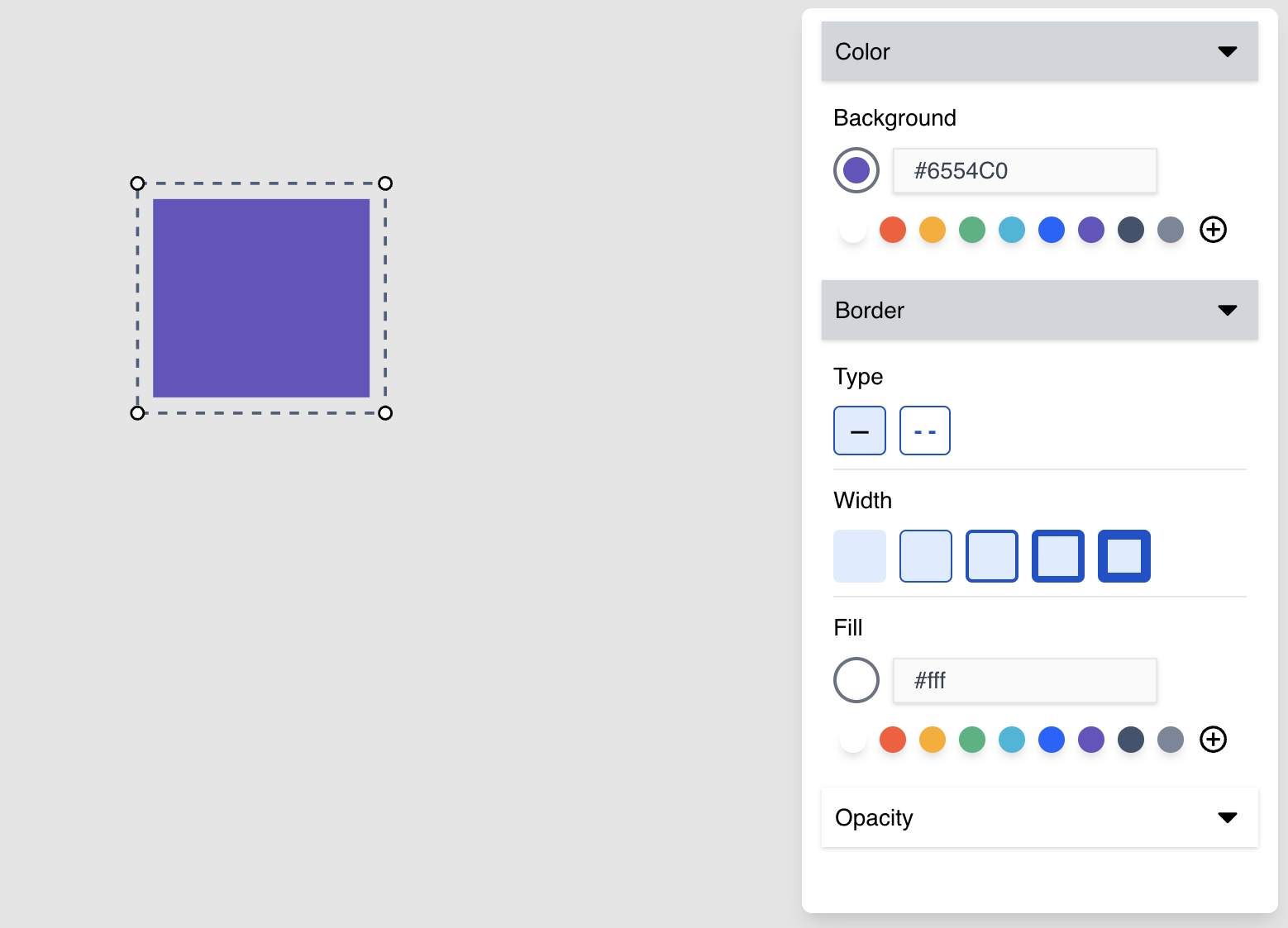
Task: Choose the no-border width option
Action: click(x=859, y=556)
